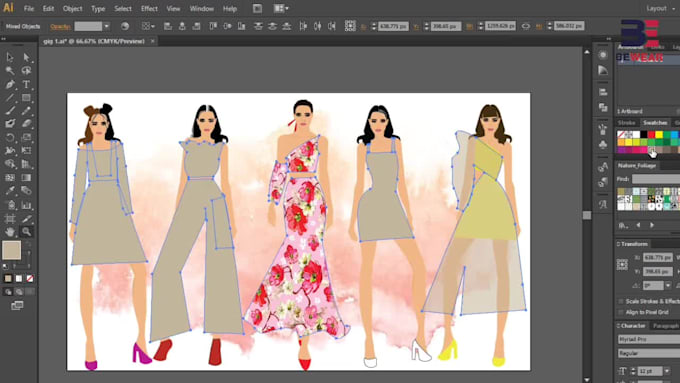Screen dimensions: 680x383
Task: Select the Line Segment tool
Action: 10,98
